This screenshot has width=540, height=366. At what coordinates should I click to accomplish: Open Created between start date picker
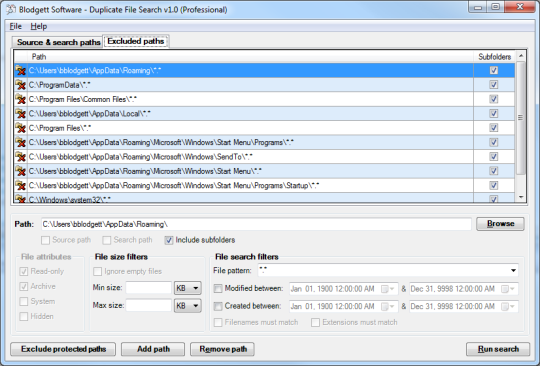point(388,306)
